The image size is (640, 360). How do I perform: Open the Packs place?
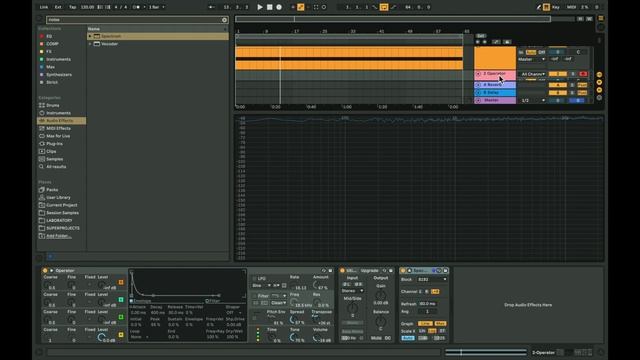coord(52,190)
